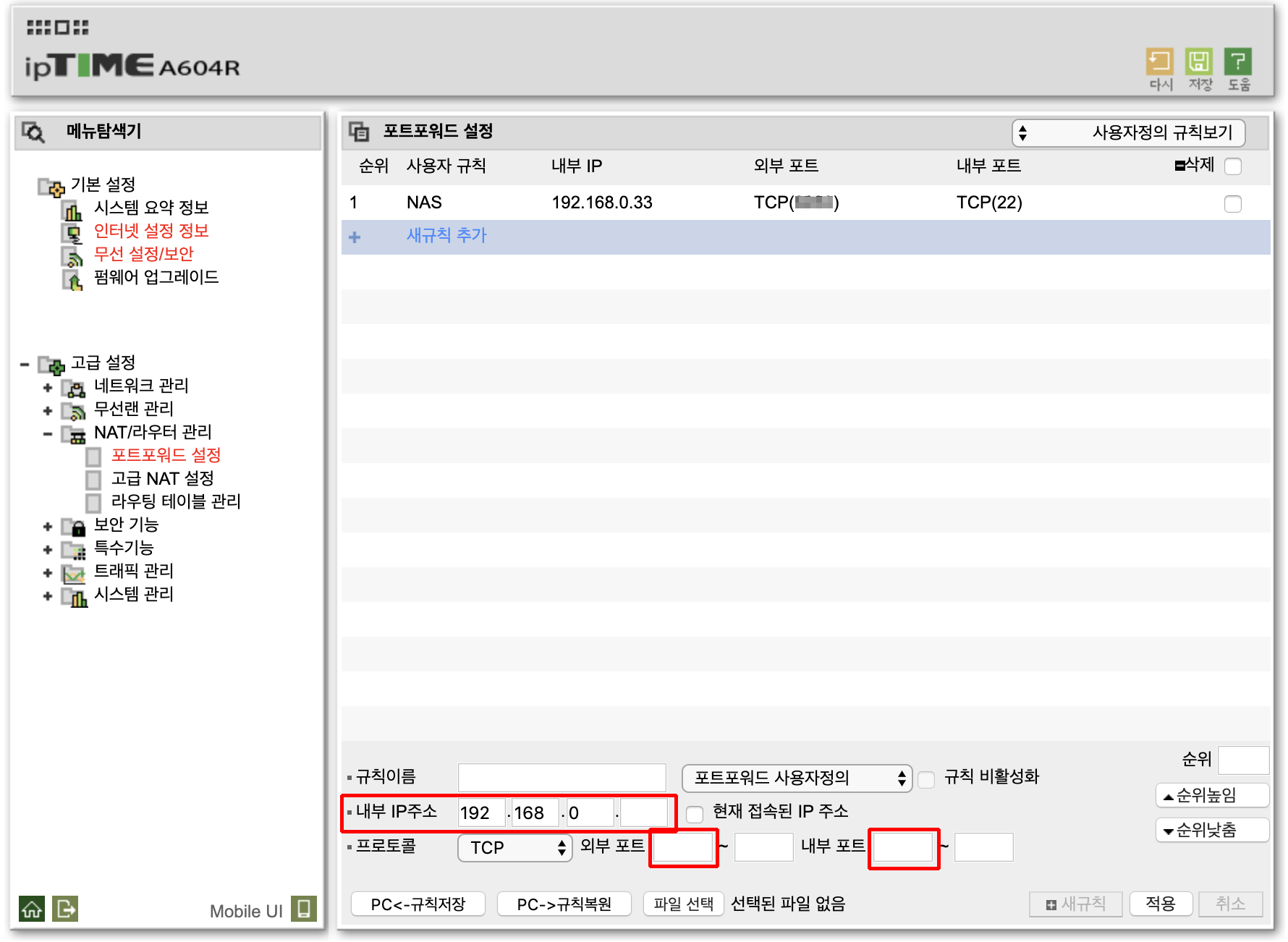This screenshot has height=942, width=1288.
Task: Click the page icon next to 고급 NAT 설정
Action: click(93, 480)
